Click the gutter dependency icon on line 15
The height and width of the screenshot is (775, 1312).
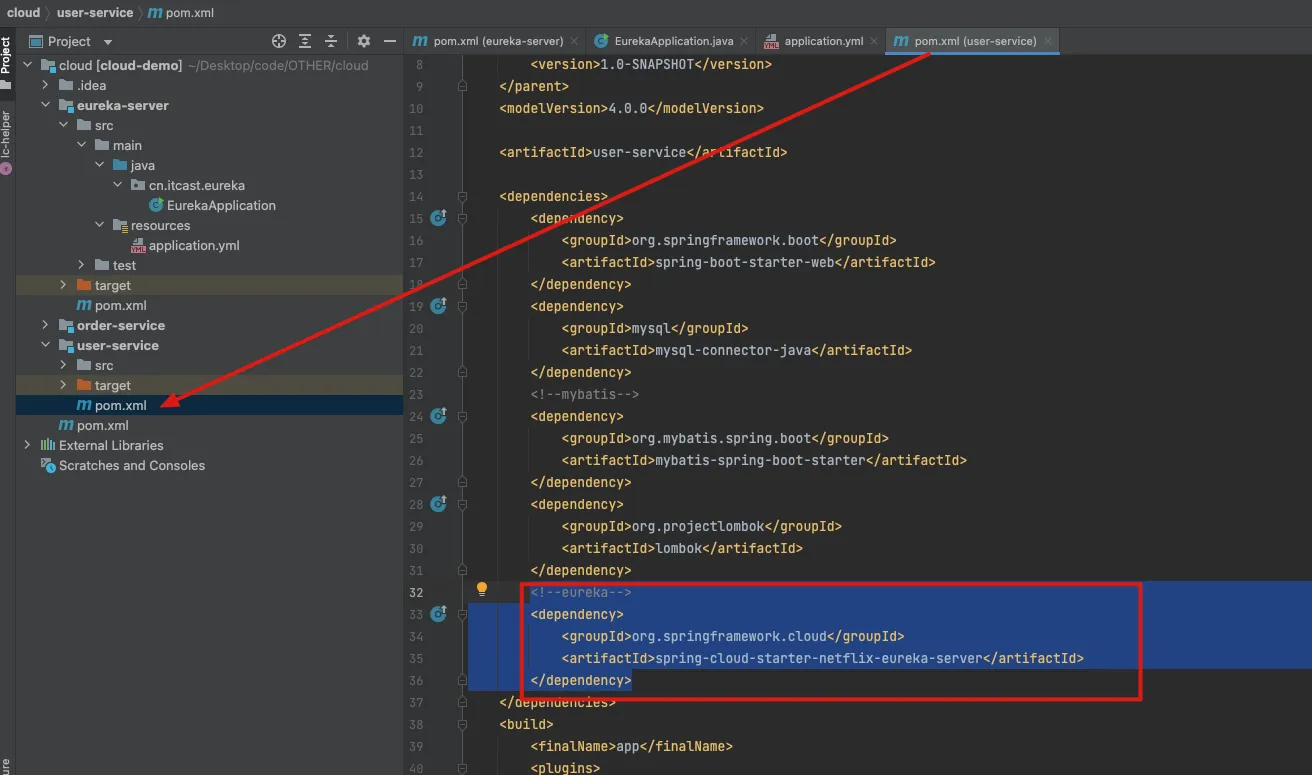click(x=438, y=217)
